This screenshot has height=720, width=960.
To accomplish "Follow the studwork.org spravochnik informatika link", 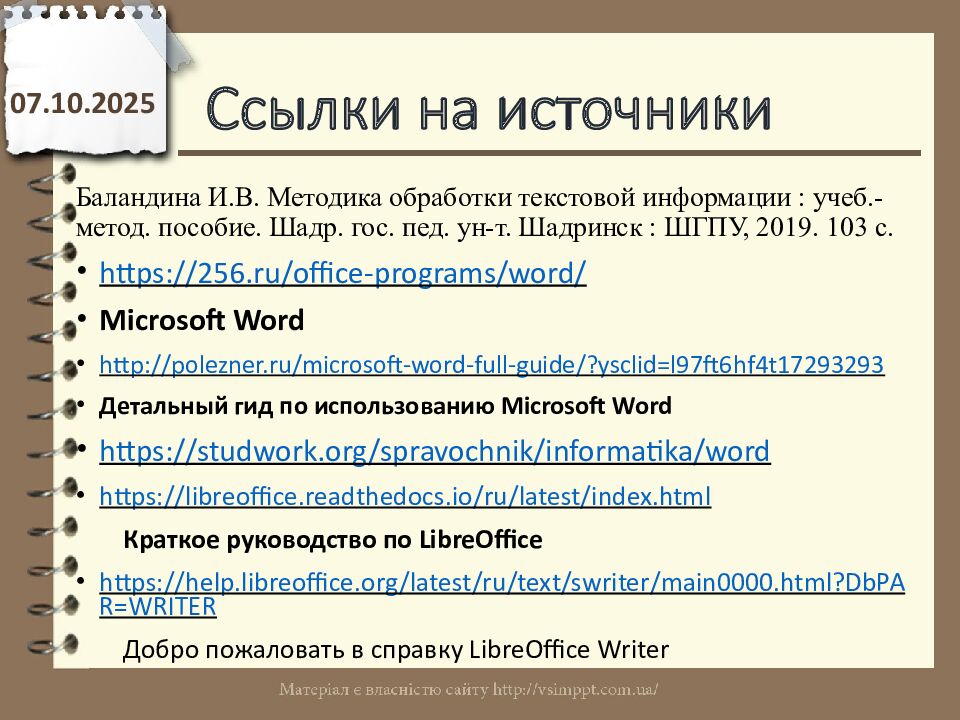I will pos(435,451).
